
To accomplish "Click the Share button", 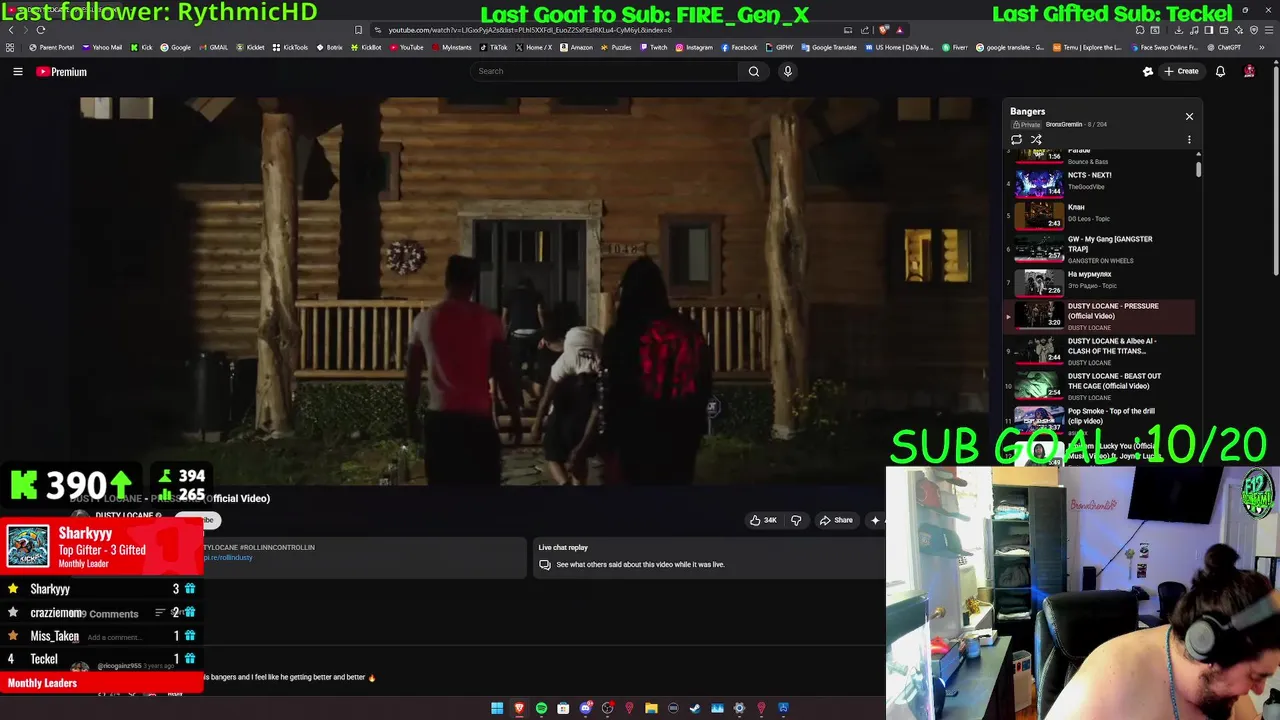I will pyautogui.click(x=836, y=520).
